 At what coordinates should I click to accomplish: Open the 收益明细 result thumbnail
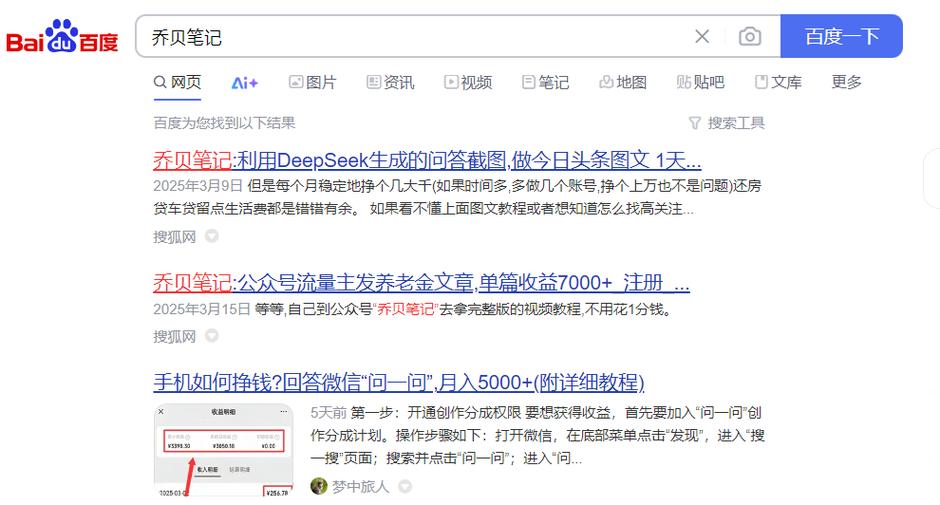pos(224,450)
